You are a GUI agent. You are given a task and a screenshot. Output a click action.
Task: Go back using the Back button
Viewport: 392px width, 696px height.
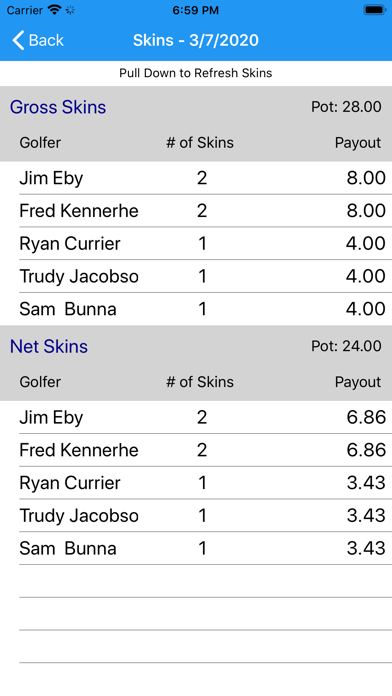(x=38, y=40)
